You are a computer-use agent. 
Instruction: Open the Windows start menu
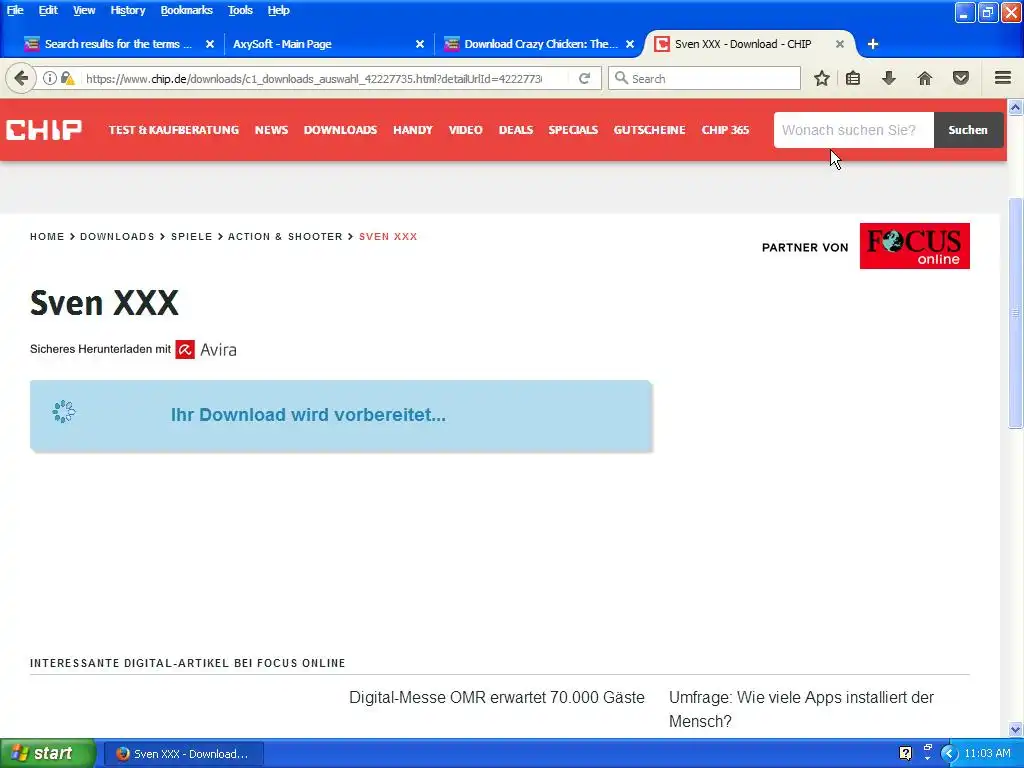click(x=47, y=754)
